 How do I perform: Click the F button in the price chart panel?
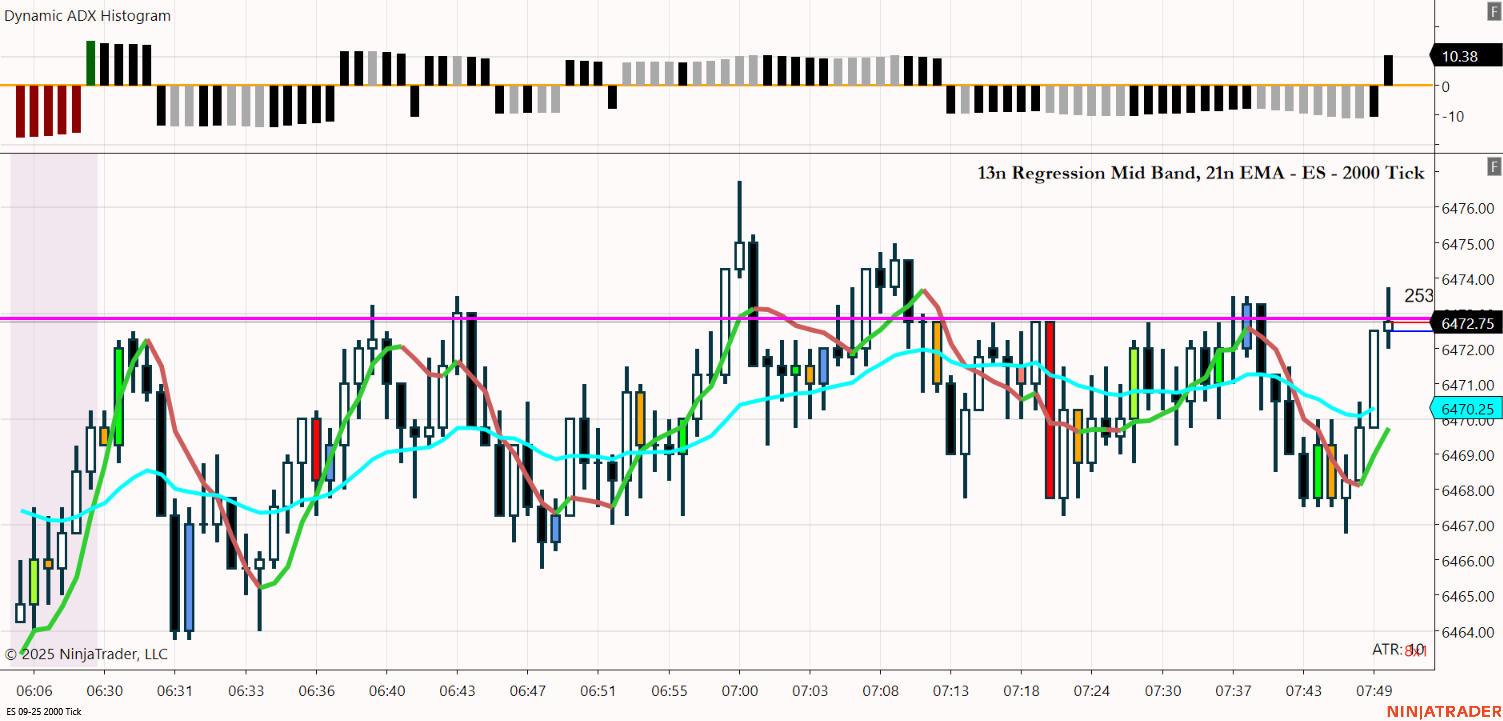click(x=1494, y=166)
